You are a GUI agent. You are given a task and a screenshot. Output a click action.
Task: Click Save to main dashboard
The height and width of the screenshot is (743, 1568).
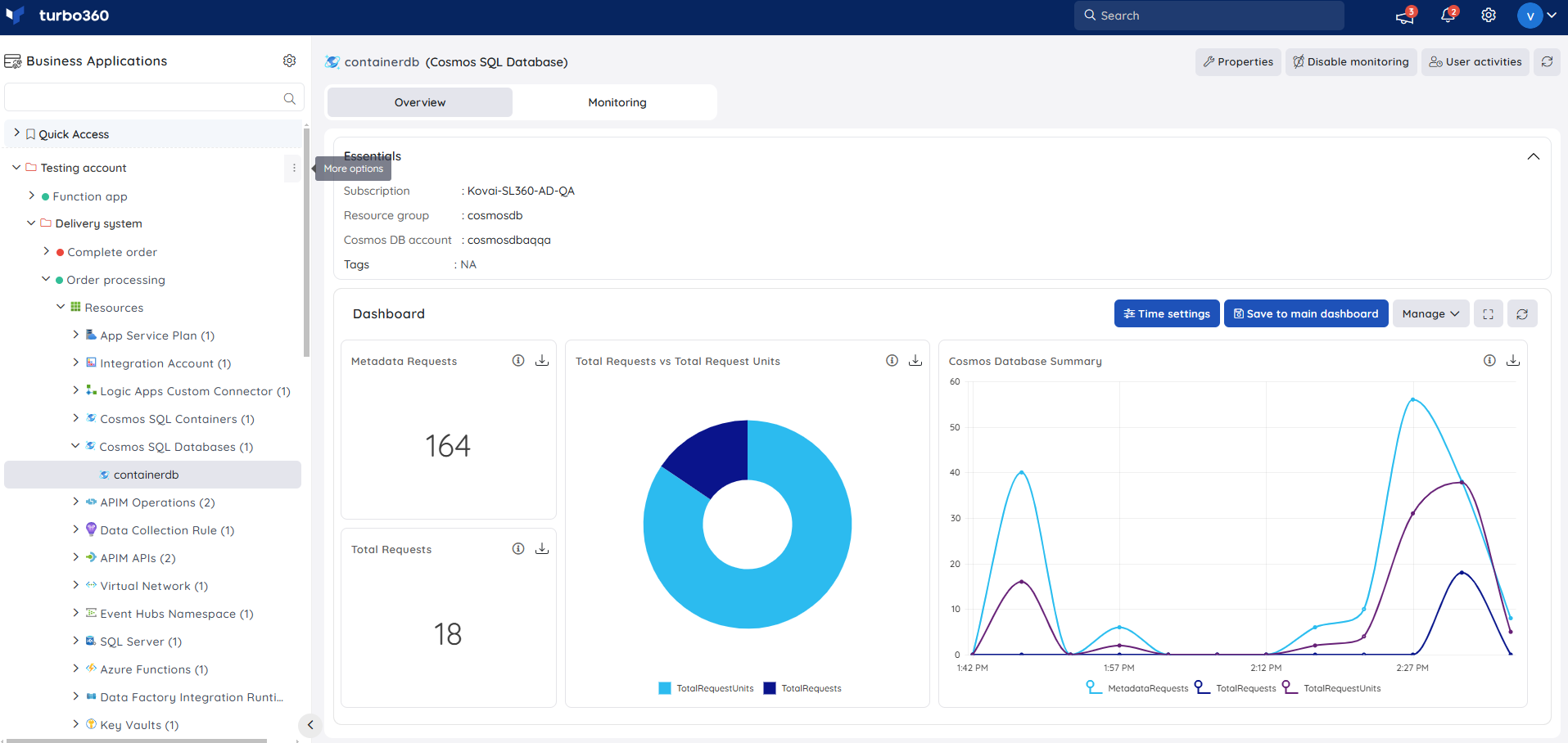tap(1306, 313)
